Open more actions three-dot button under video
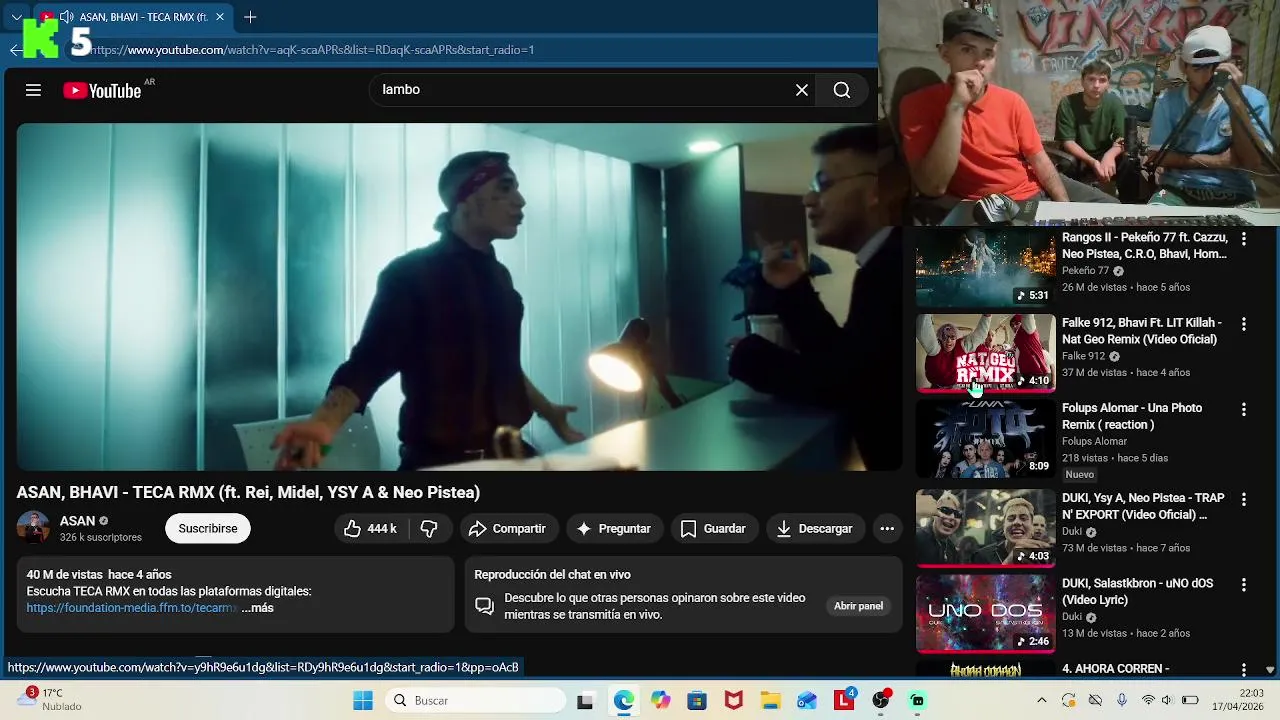The height and width of the screenshot is (720, 1280). (x=887, y=529)
